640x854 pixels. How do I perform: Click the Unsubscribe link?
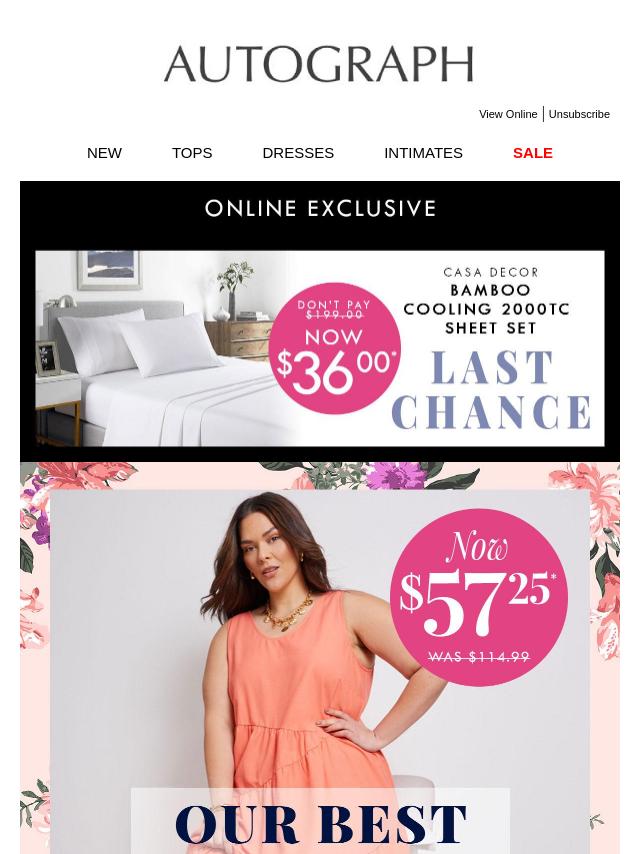coord(579,114)
